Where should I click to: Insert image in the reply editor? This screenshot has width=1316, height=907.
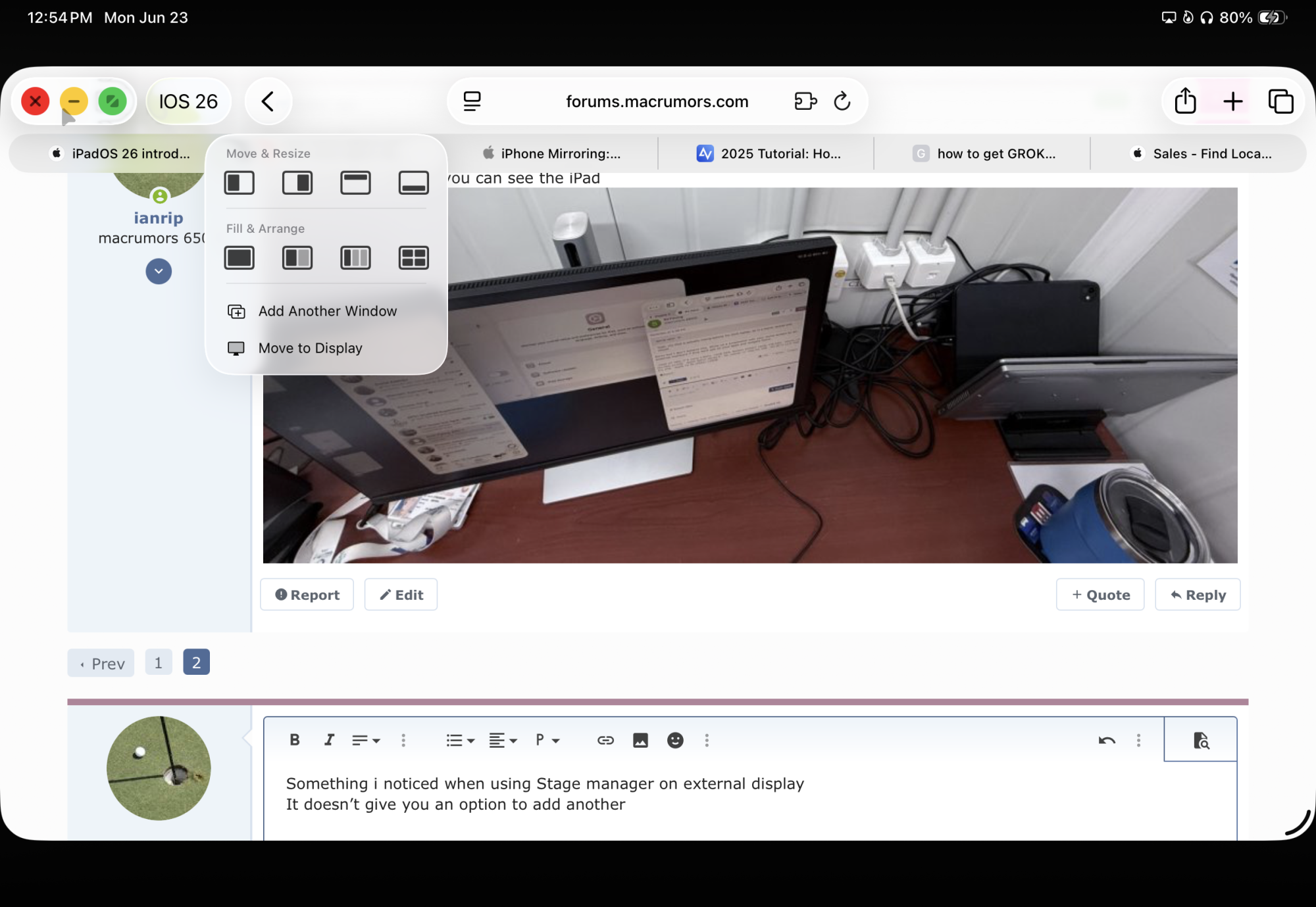click(640, 740)
